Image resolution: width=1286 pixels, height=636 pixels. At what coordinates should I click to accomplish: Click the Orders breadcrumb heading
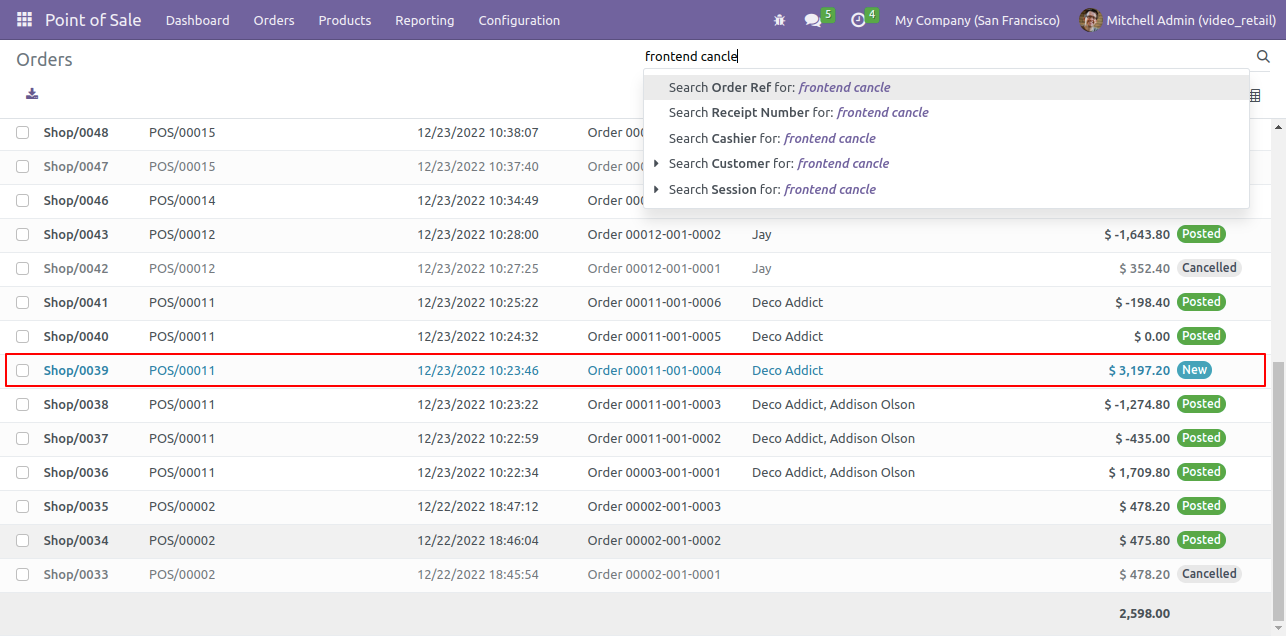coord(44,60)
